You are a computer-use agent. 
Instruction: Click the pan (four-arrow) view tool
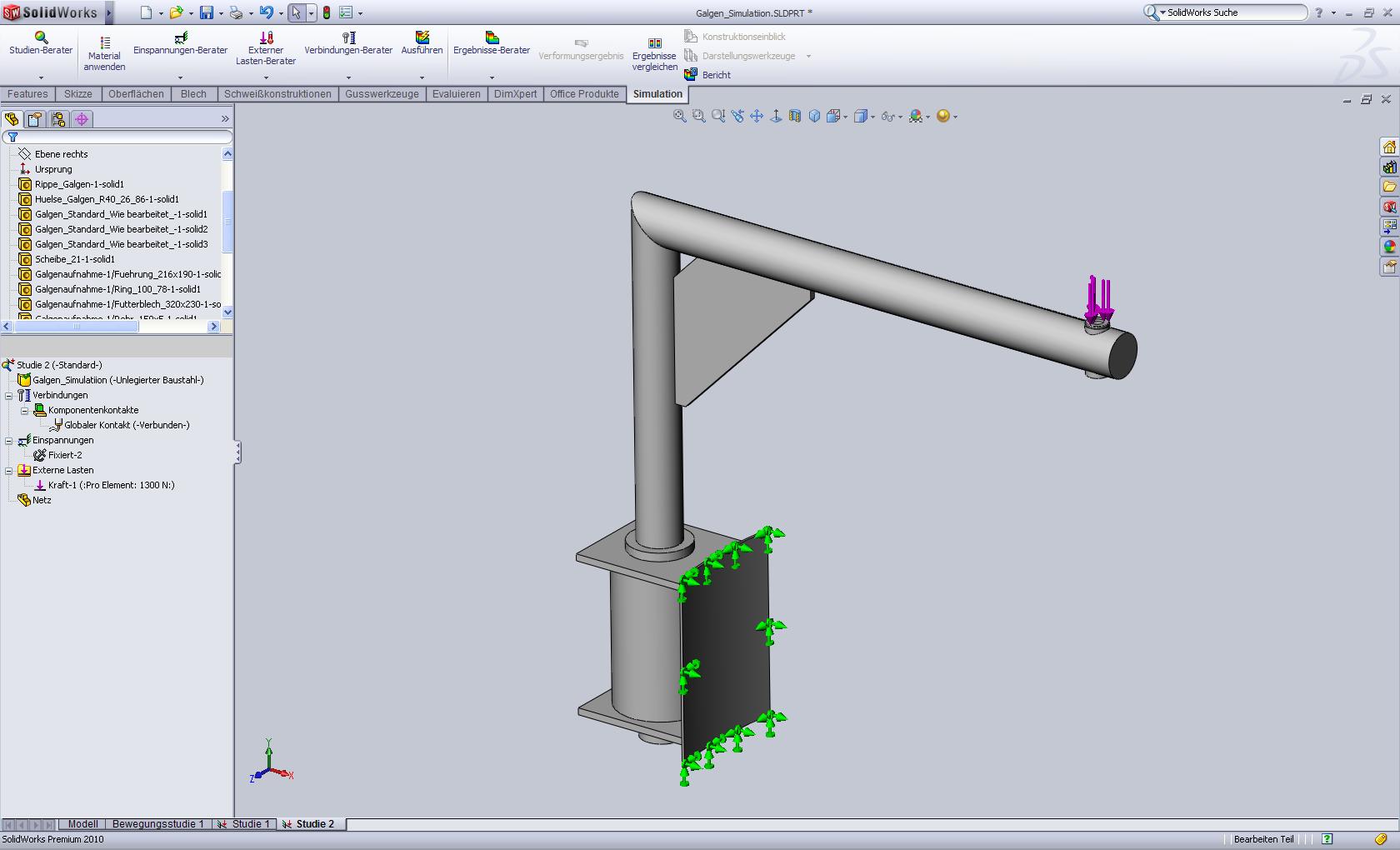757,117
